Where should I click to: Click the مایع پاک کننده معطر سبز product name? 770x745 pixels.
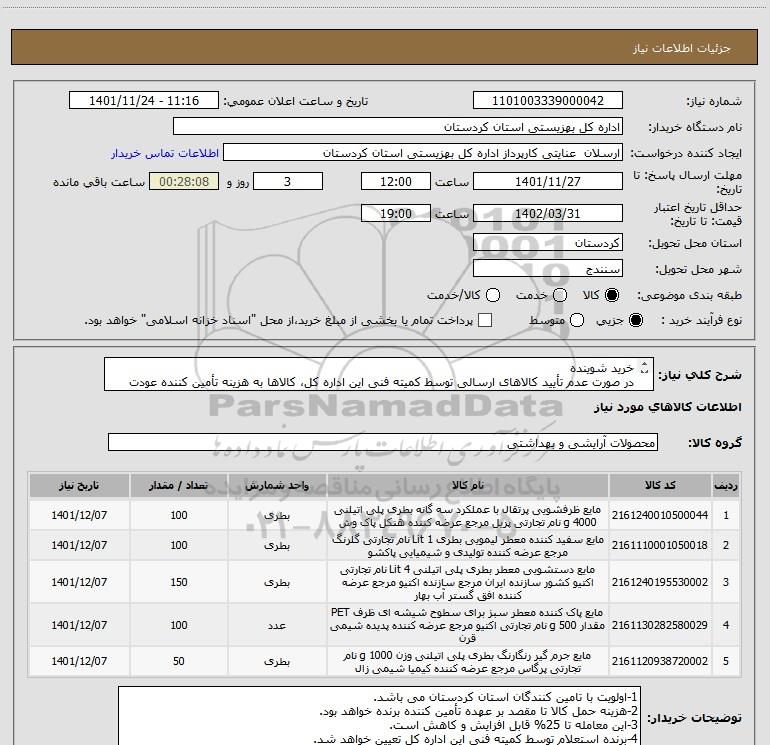pos(468,625)
